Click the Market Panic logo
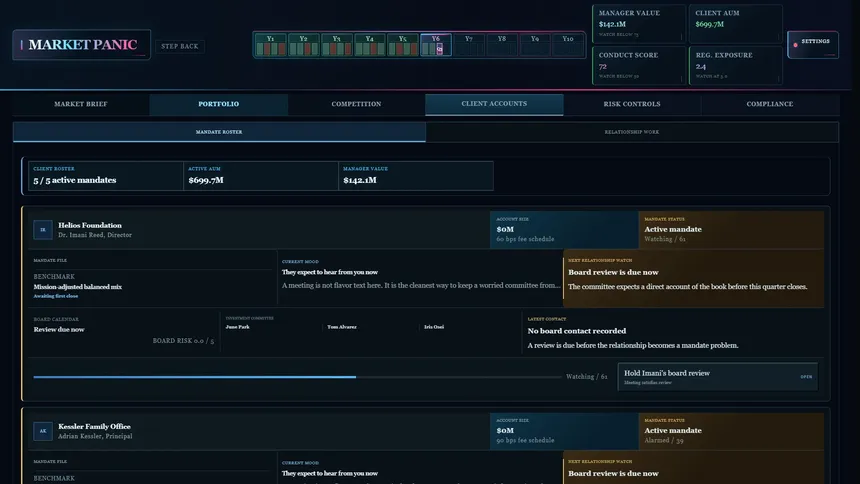The height and width of the screenshot is (484, 860). [82, 45]
